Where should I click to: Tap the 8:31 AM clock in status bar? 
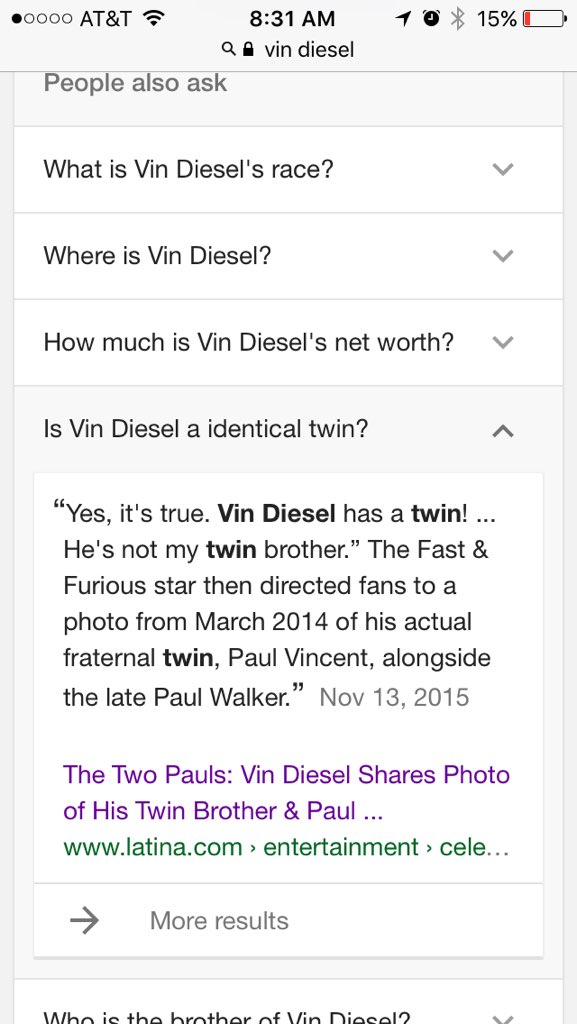pos(292,19)
